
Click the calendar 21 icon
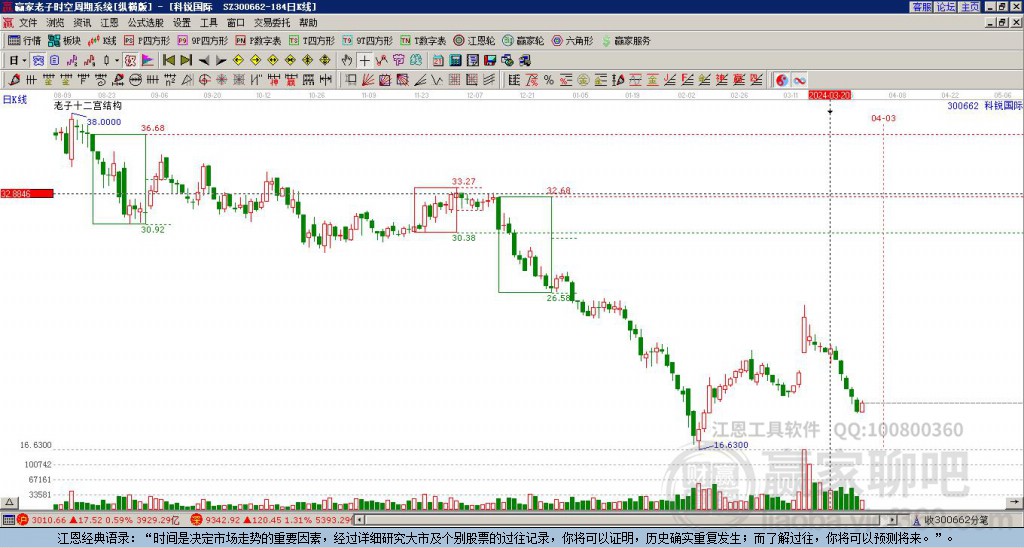pos(438,61)
